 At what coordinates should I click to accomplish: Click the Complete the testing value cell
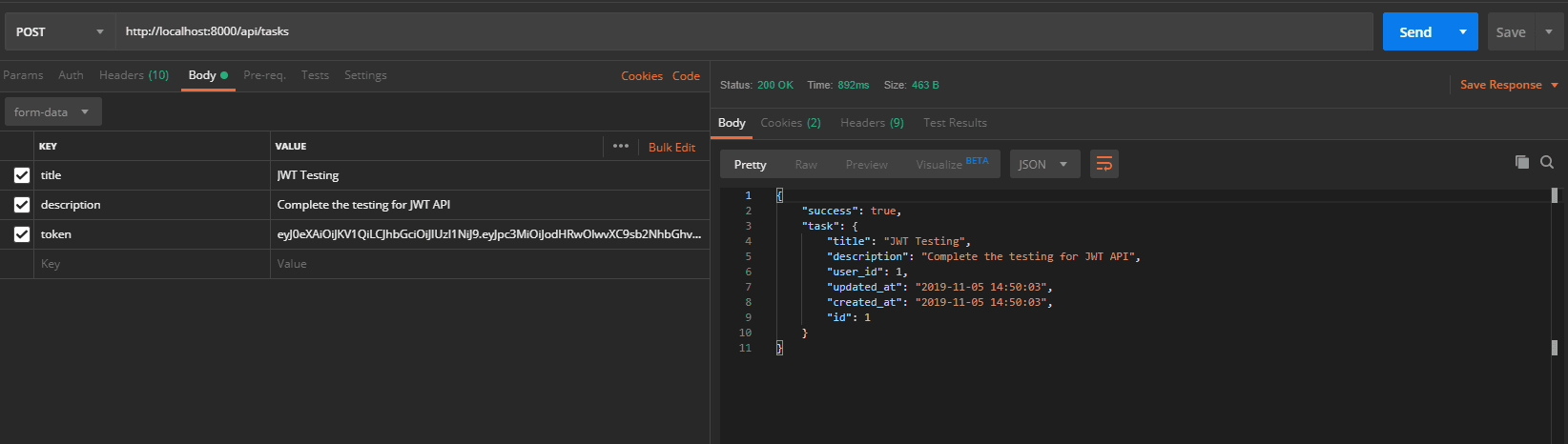(489, 205)
